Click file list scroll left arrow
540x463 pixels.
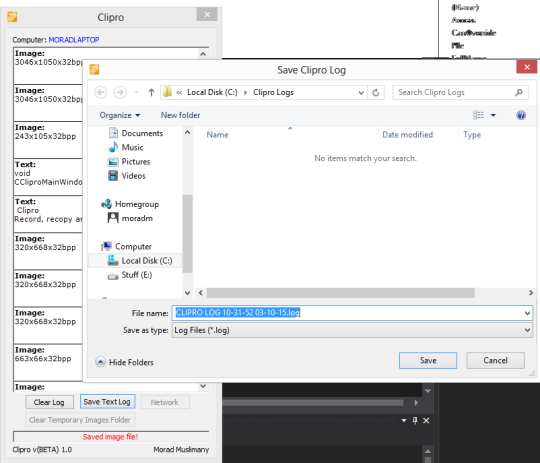click(x=200, y=293)
